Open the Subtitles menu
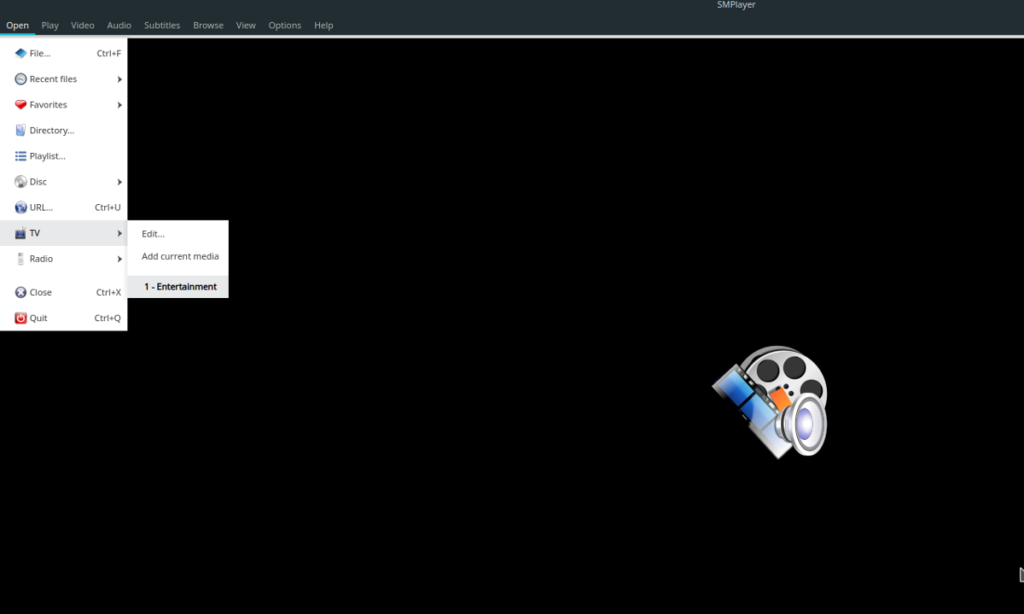This screenshot has height=614, width=1024. (161, 25)
